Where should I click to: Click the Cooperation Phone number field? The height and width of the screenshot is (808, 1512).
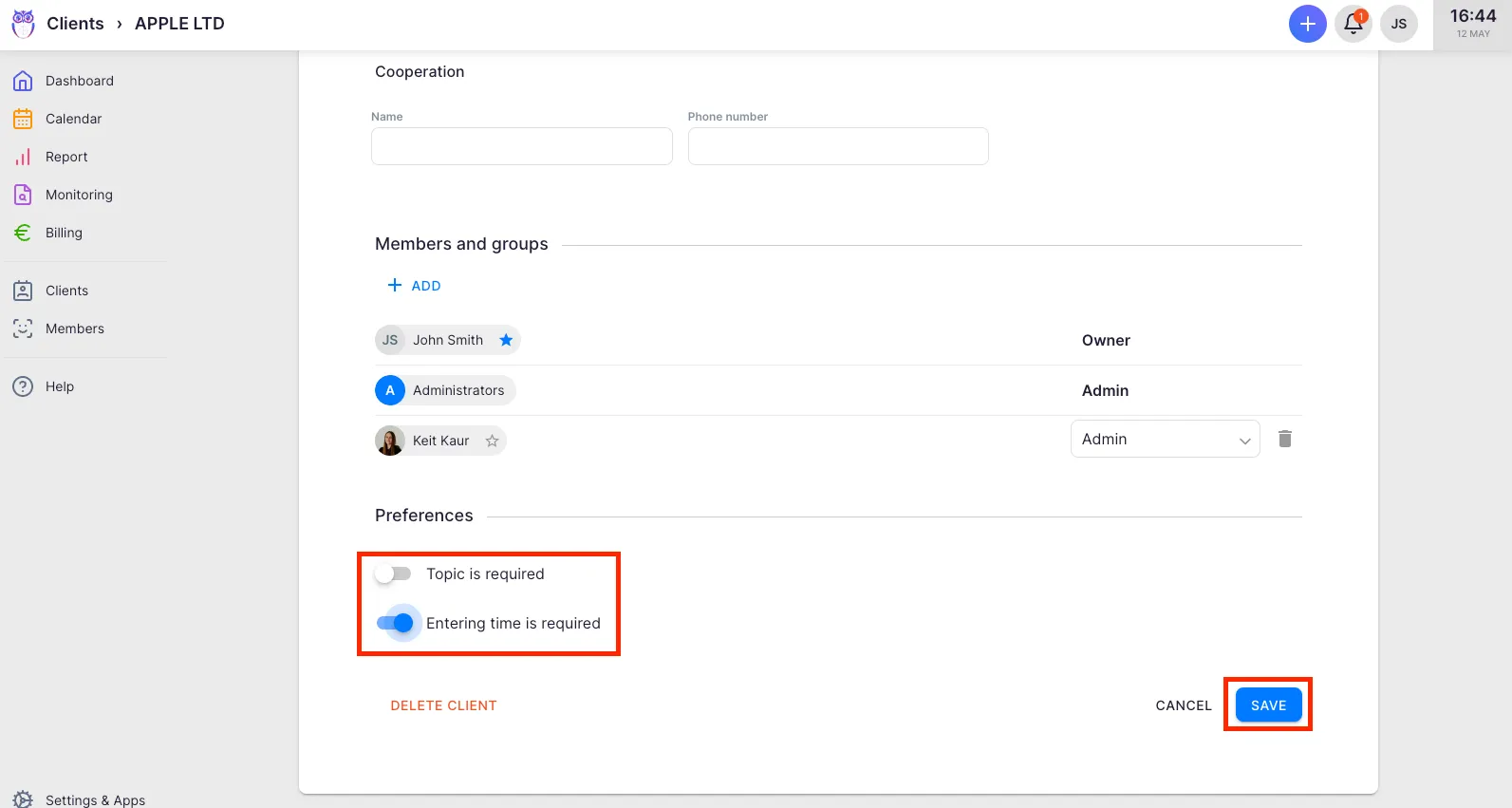click(837, 146)
